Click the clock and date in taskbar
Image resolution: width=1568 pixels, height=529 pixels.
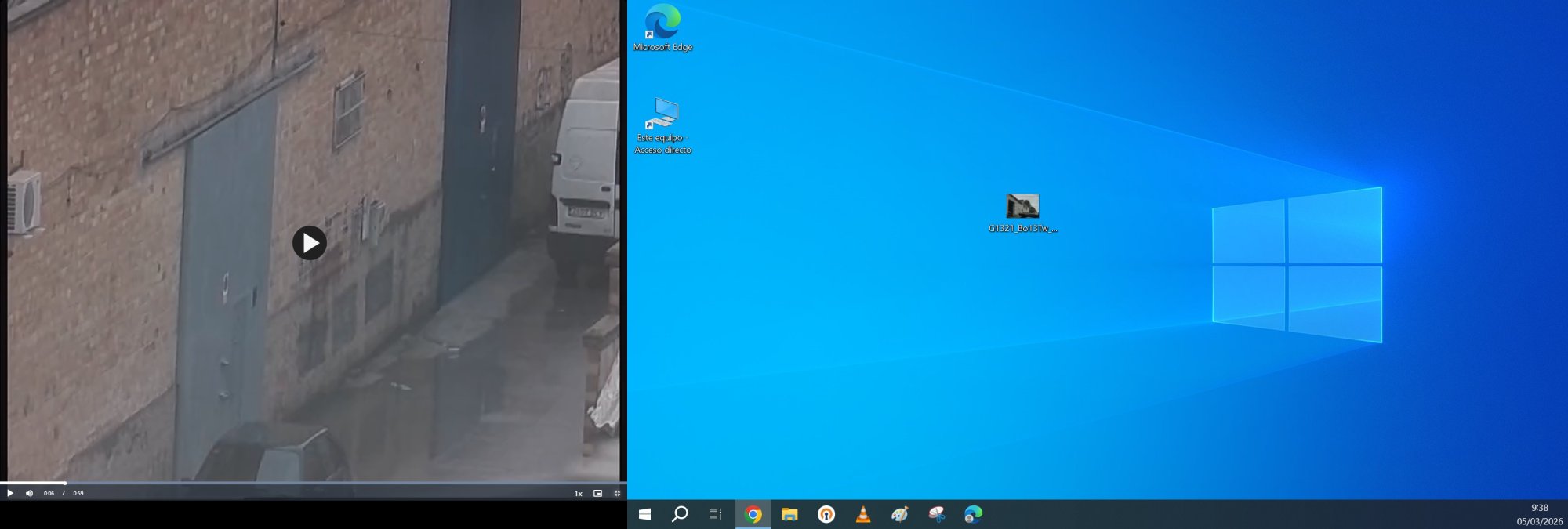[x=1538, y=514]
